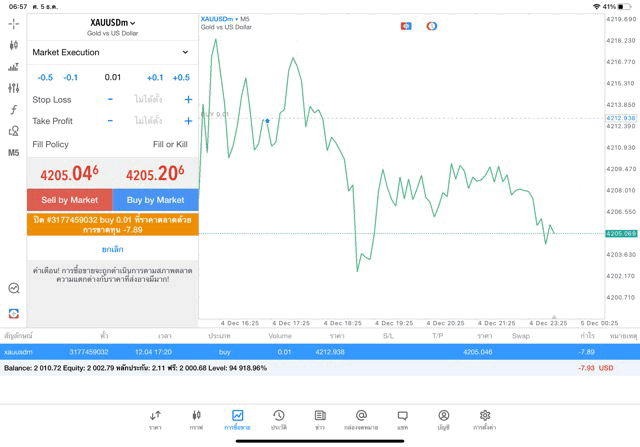Open the mailbox @ icon
Viewport: 640px width, 447px height.
[x=361, y=419]
